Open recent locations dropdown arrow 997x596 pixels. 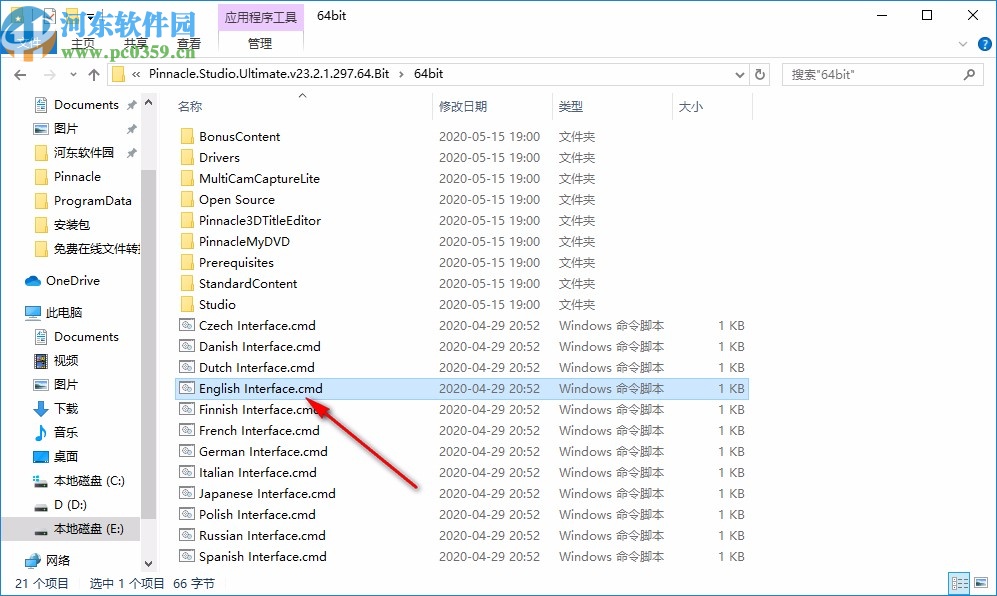coord(73,75)
